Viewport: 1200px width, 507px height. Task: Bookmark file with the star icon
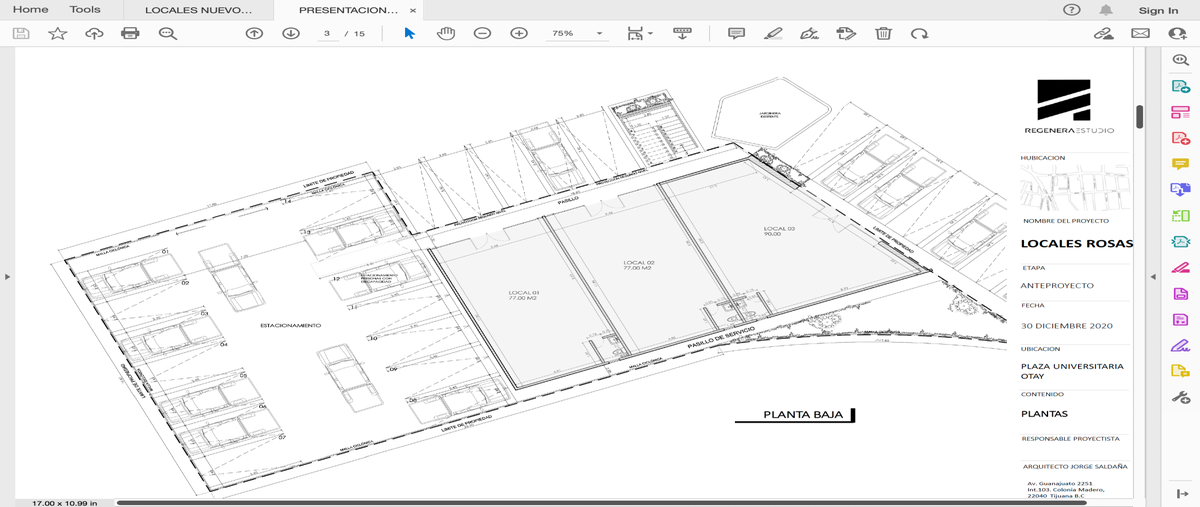point(57,33)
